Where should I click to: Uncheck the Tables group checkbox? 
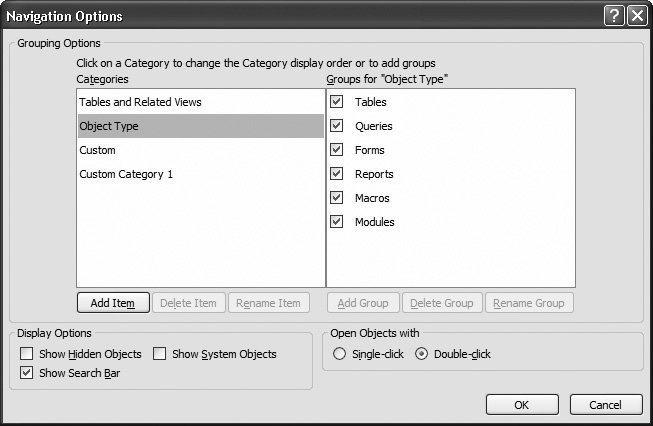(x=337, y=102)
